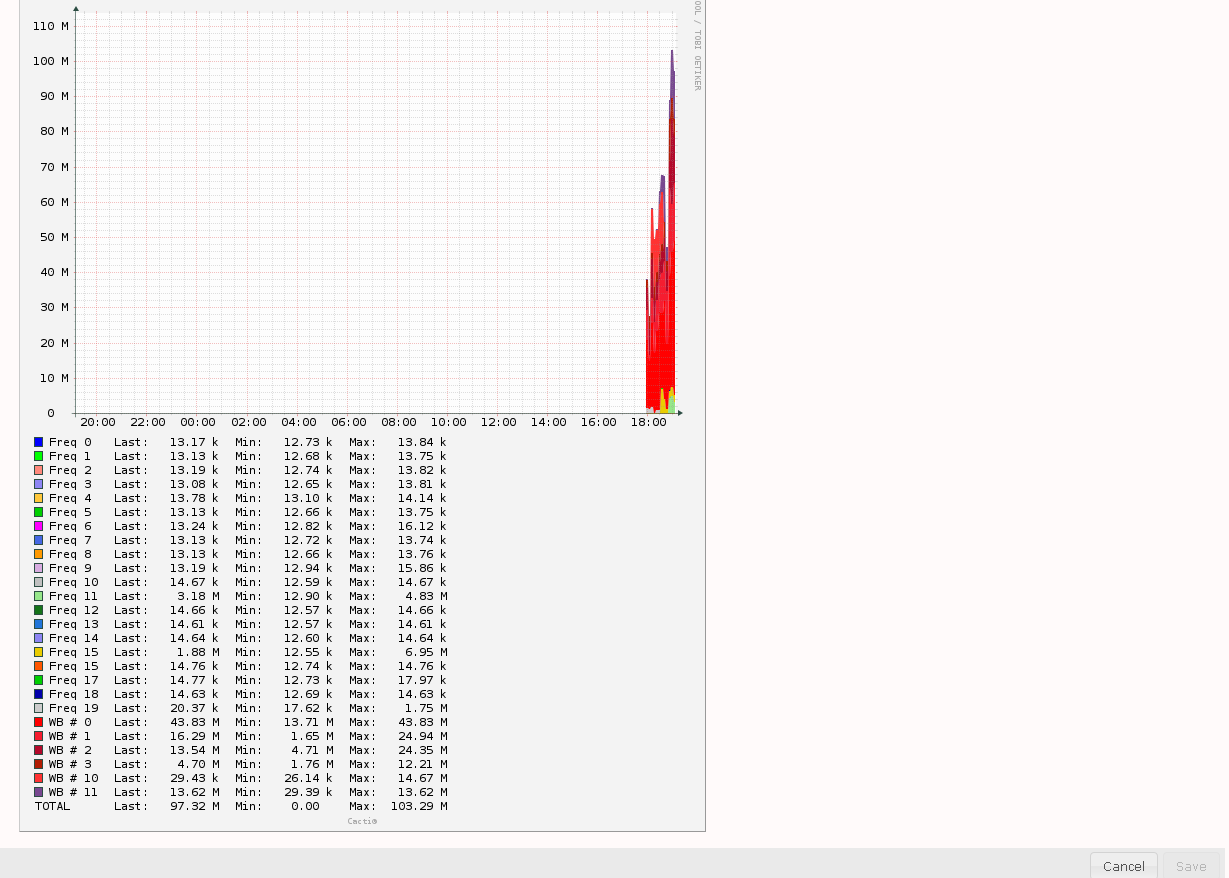Click the orange Freq 8 legend swatch
This screenshot has width=1229, height=878.
coord(39,553)
